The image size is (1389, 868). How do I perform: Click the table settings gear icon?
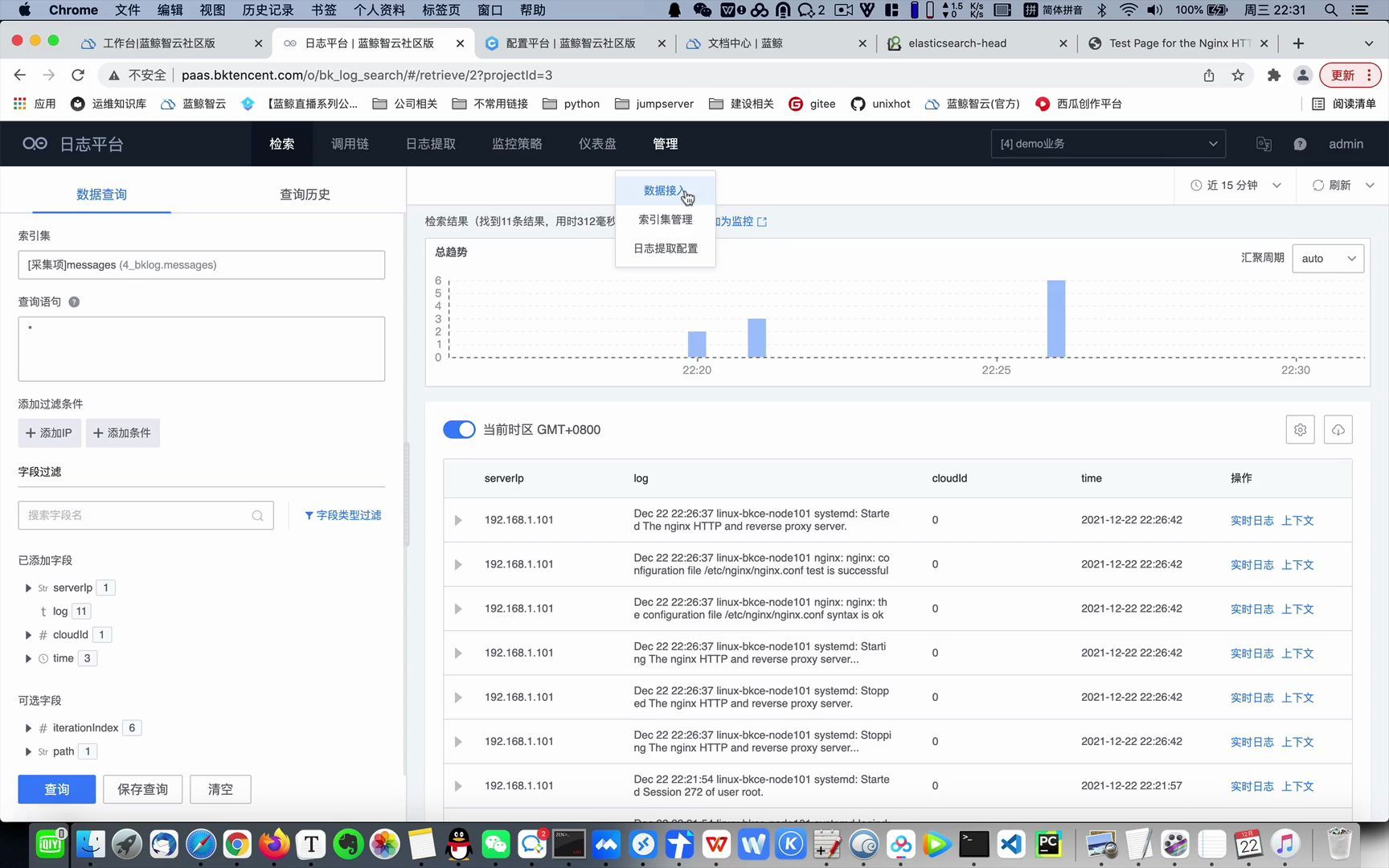coord(1300,430)
